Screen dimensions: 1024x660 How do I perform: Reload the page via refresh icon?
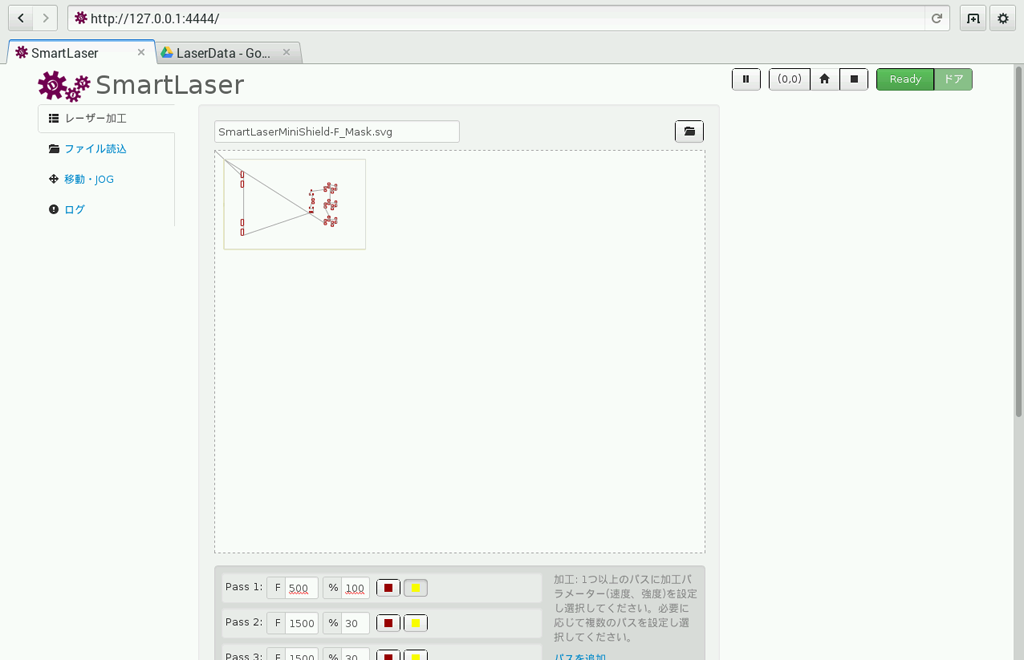tap(936, 18)
